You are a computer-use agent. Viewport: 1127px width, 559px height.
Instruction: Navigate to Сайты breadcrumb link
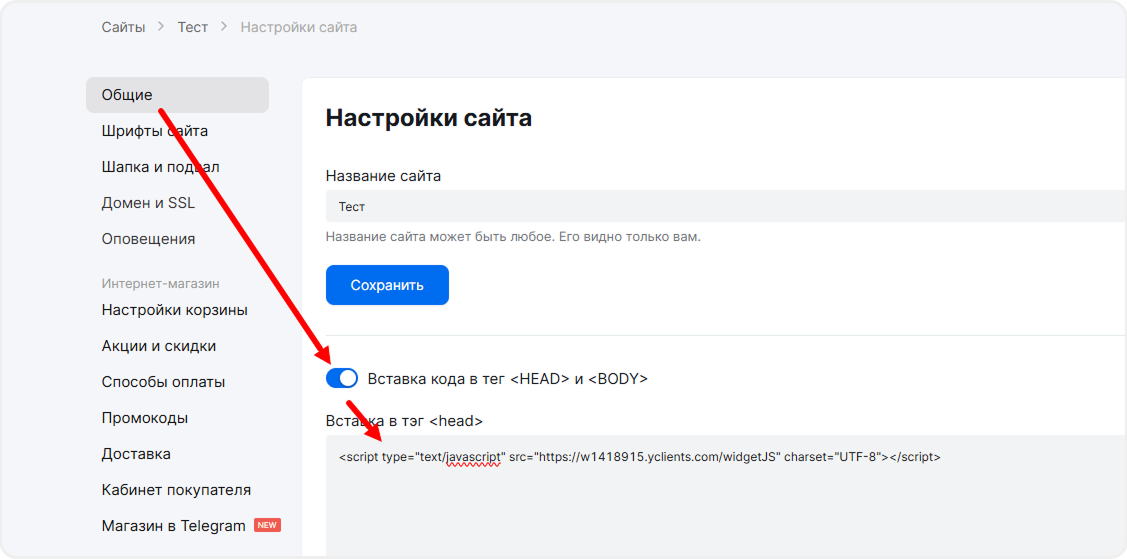pyautogui.click(x=123, y=27)
